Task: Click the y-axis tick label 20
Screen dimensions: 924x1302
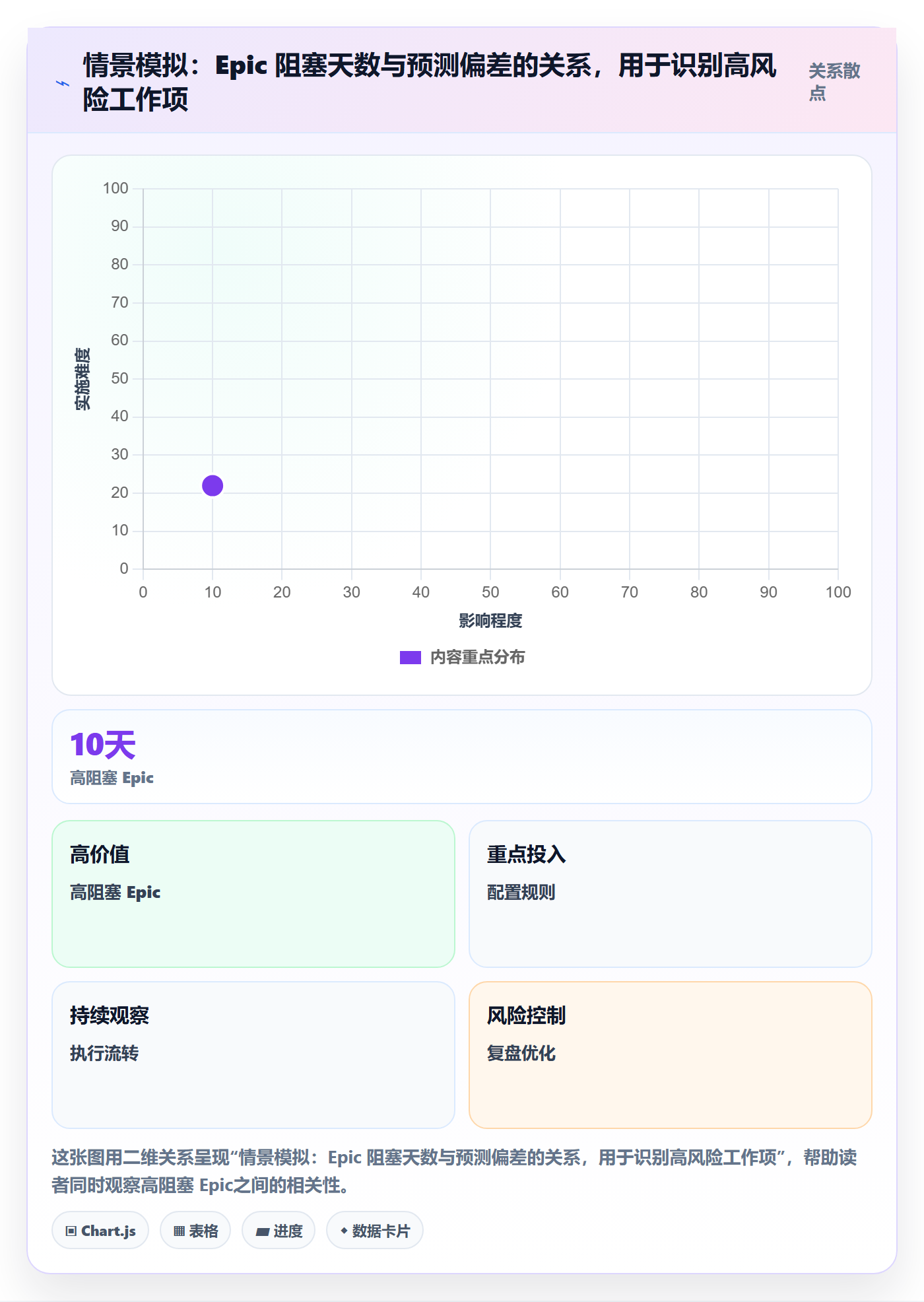Action: 119,493
